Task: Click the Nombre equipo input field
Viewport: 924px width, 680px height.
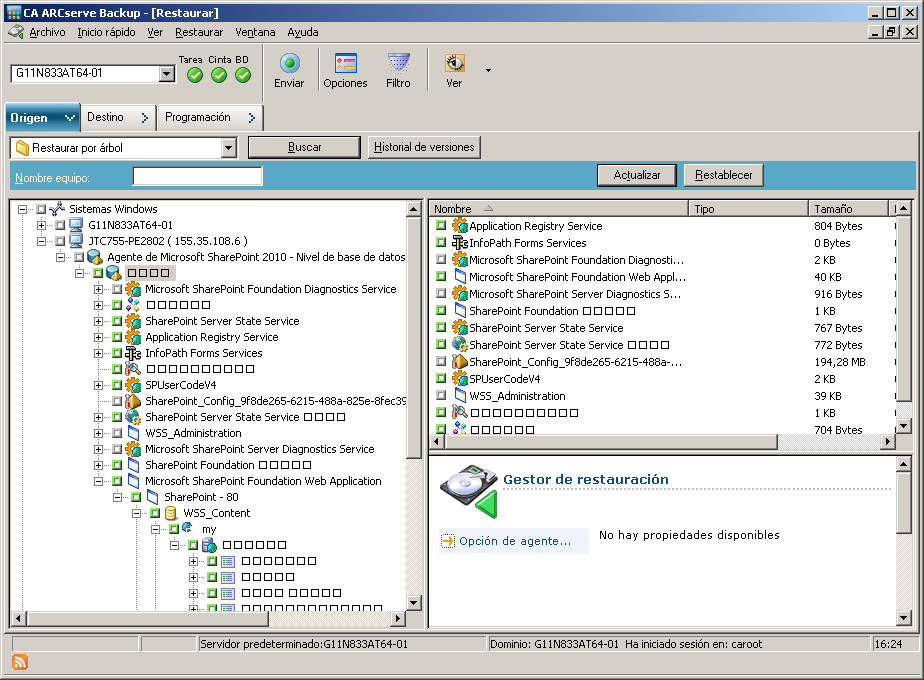Action: tap(197, 177)
